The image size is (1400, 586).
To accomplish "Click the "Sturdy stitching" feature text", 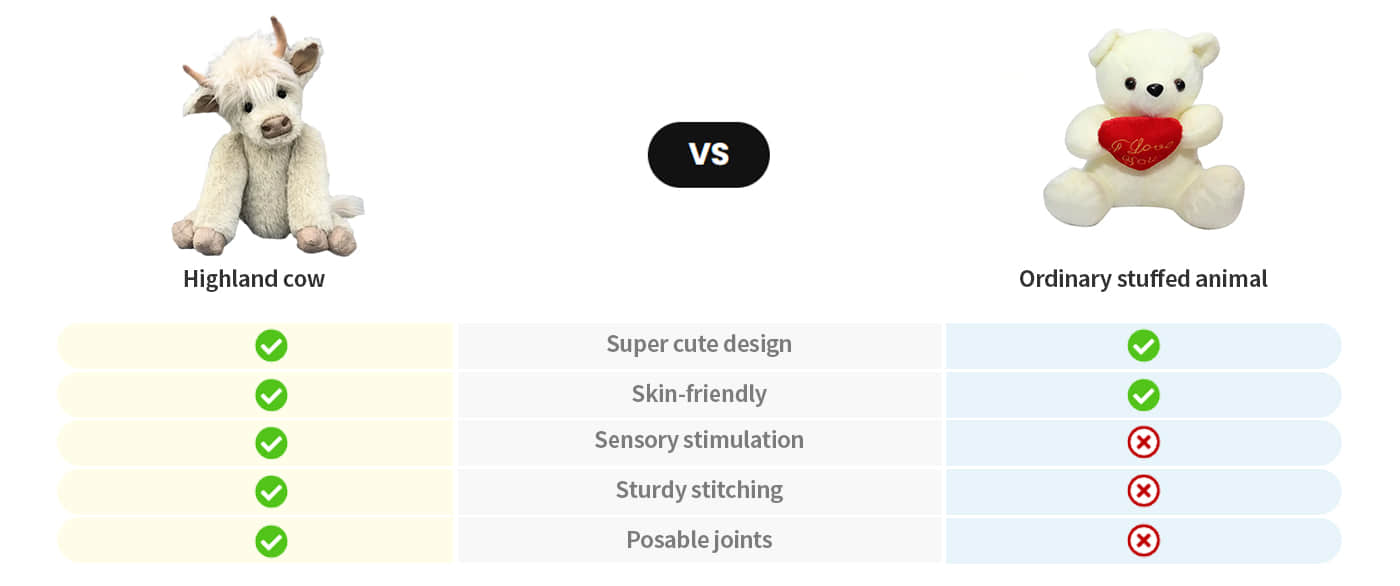I will 699,490.
